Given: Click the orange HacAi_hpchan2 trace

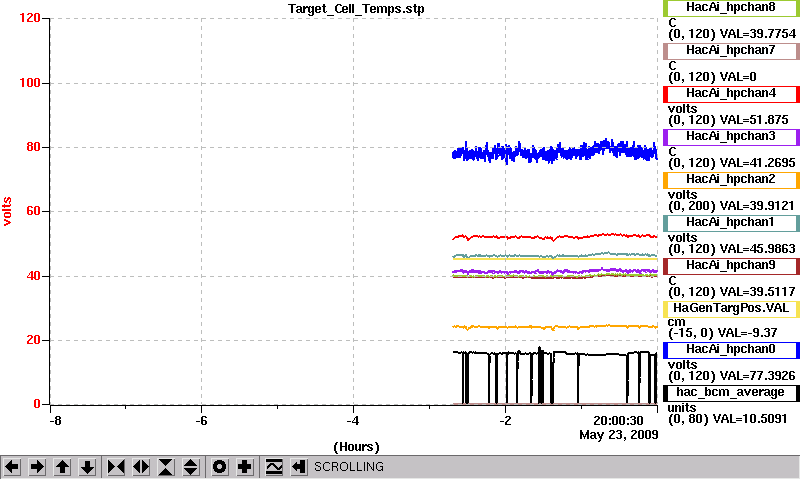Looking at the screenshot, I should pyautogui.click(x=555, y=326).
